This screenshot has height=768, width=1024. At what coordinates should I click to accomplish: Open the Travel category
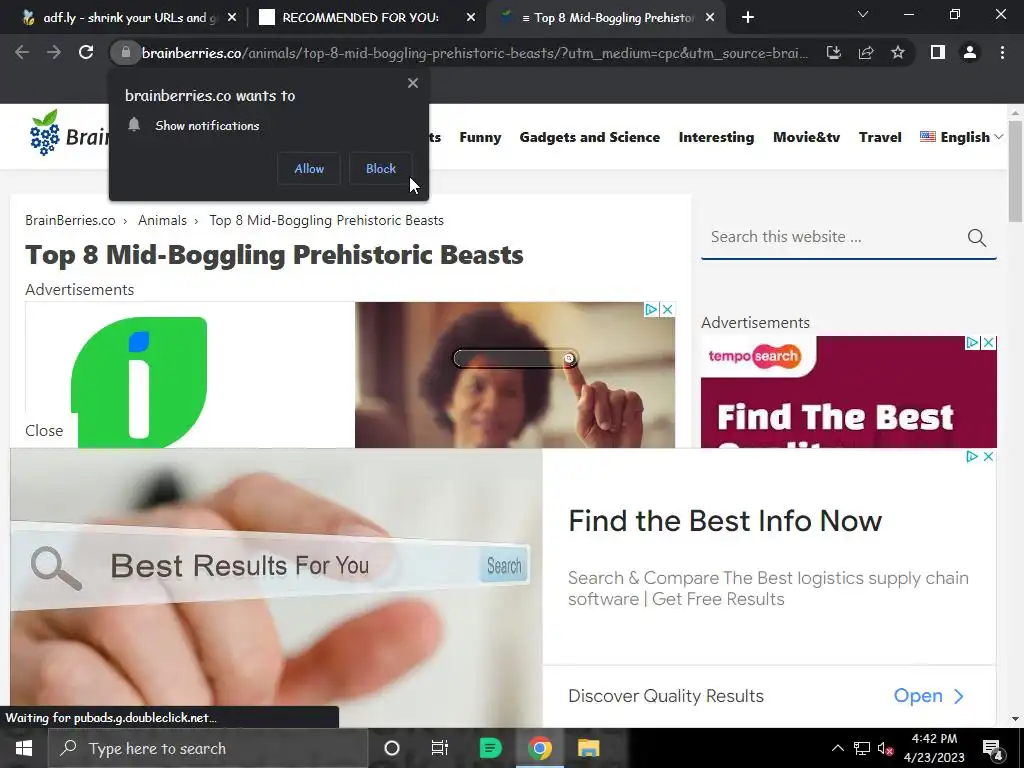point(880,137)
